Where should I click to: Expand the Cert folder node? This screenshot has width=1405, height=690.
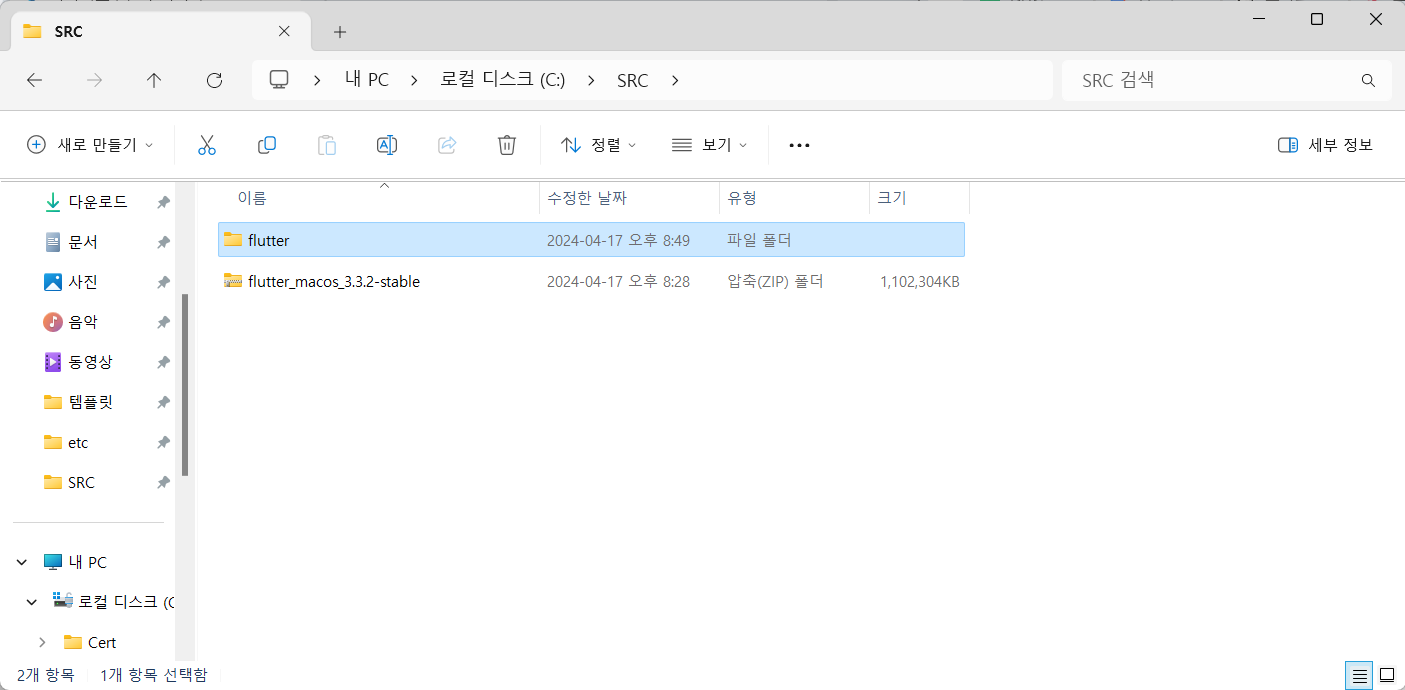point(42,642)
